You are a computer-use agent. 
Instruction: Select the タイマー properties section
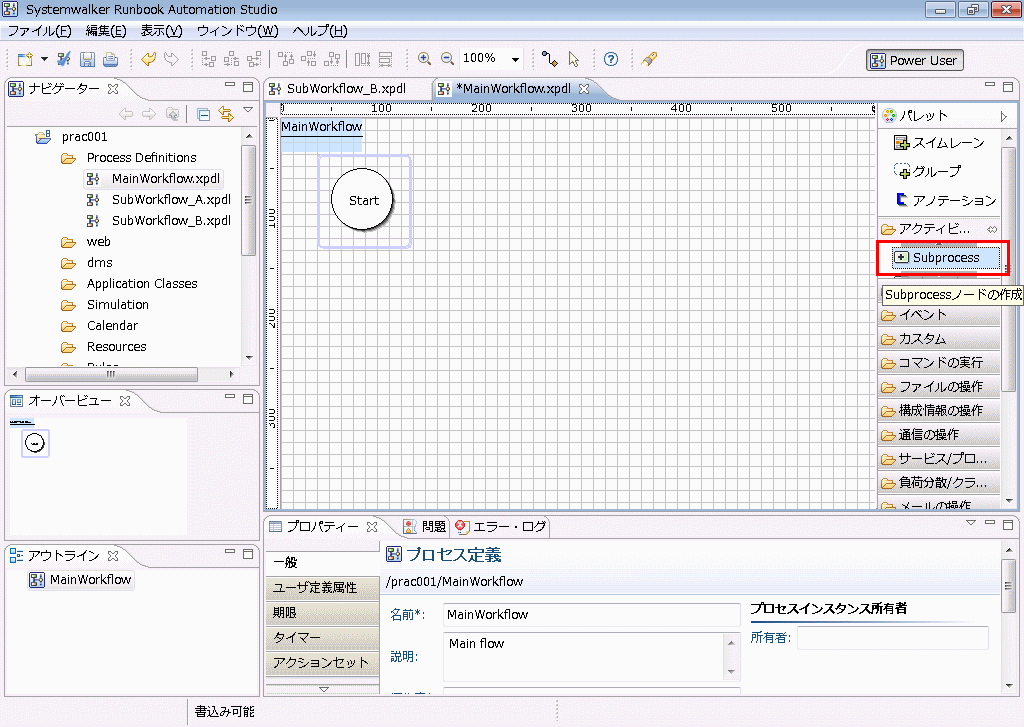pyautogui.click(x=323, y=638)
